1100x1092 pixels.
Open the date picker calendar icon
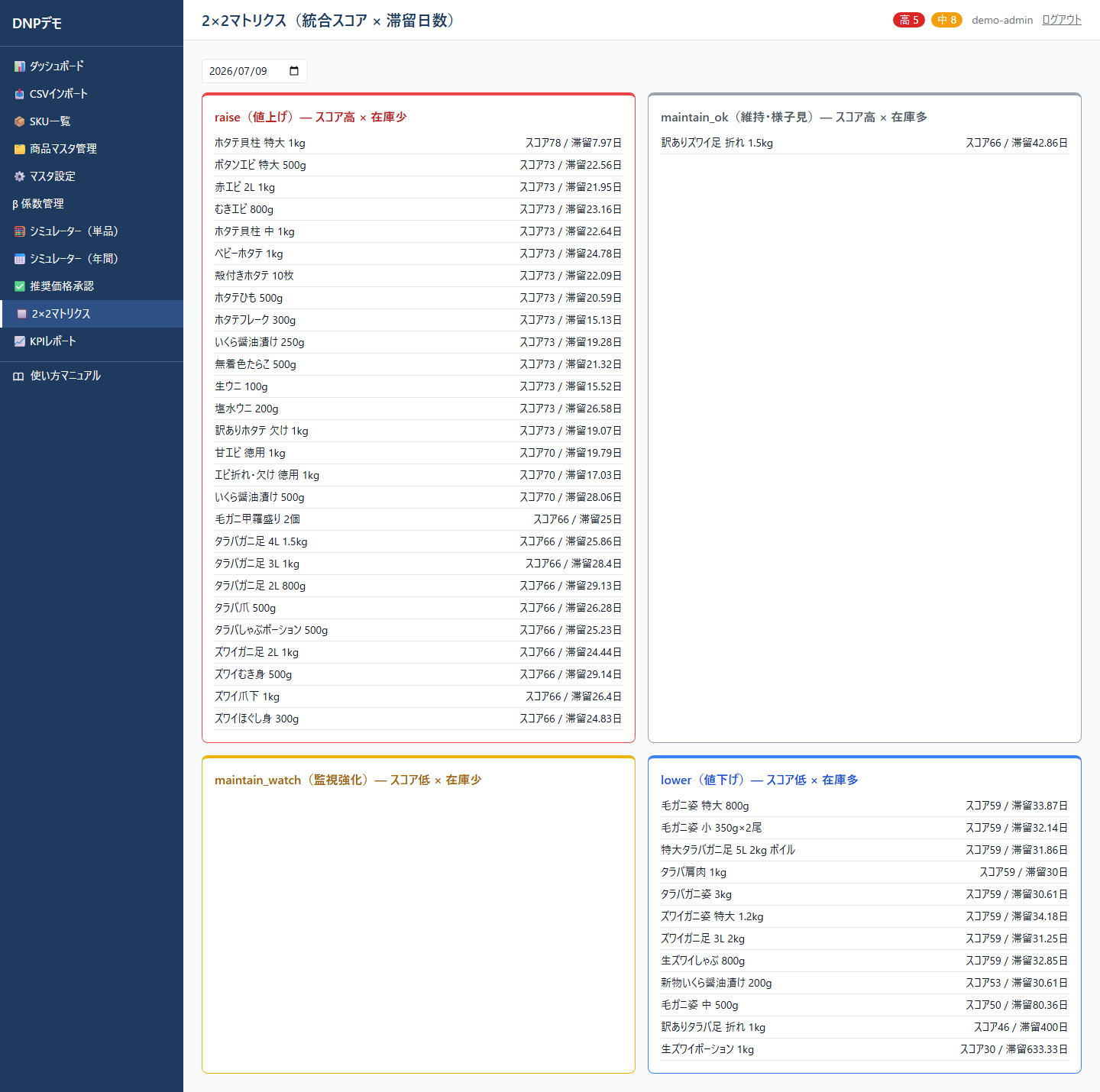(x=294, y=71)
